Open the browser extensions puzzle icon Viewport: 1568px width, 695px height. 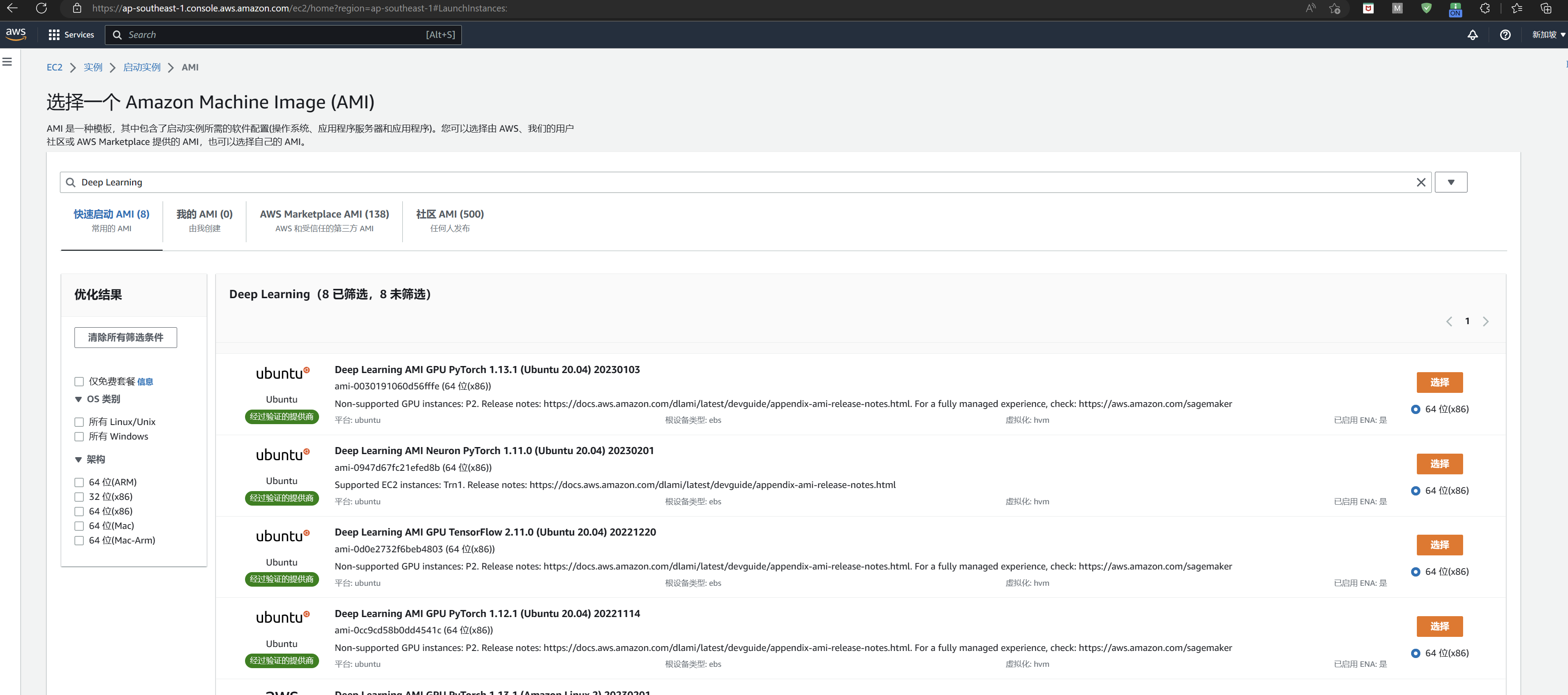(1485, 8)
